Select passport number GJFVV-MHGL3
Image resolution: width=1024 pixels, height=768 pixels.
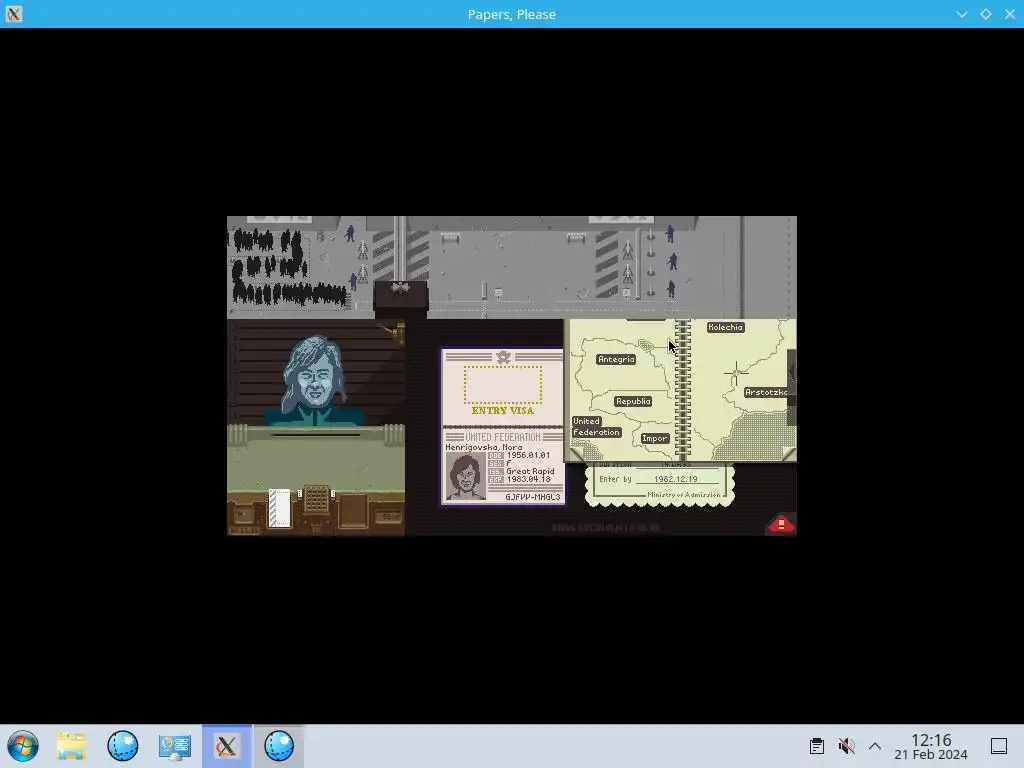[x=532, y=497]
